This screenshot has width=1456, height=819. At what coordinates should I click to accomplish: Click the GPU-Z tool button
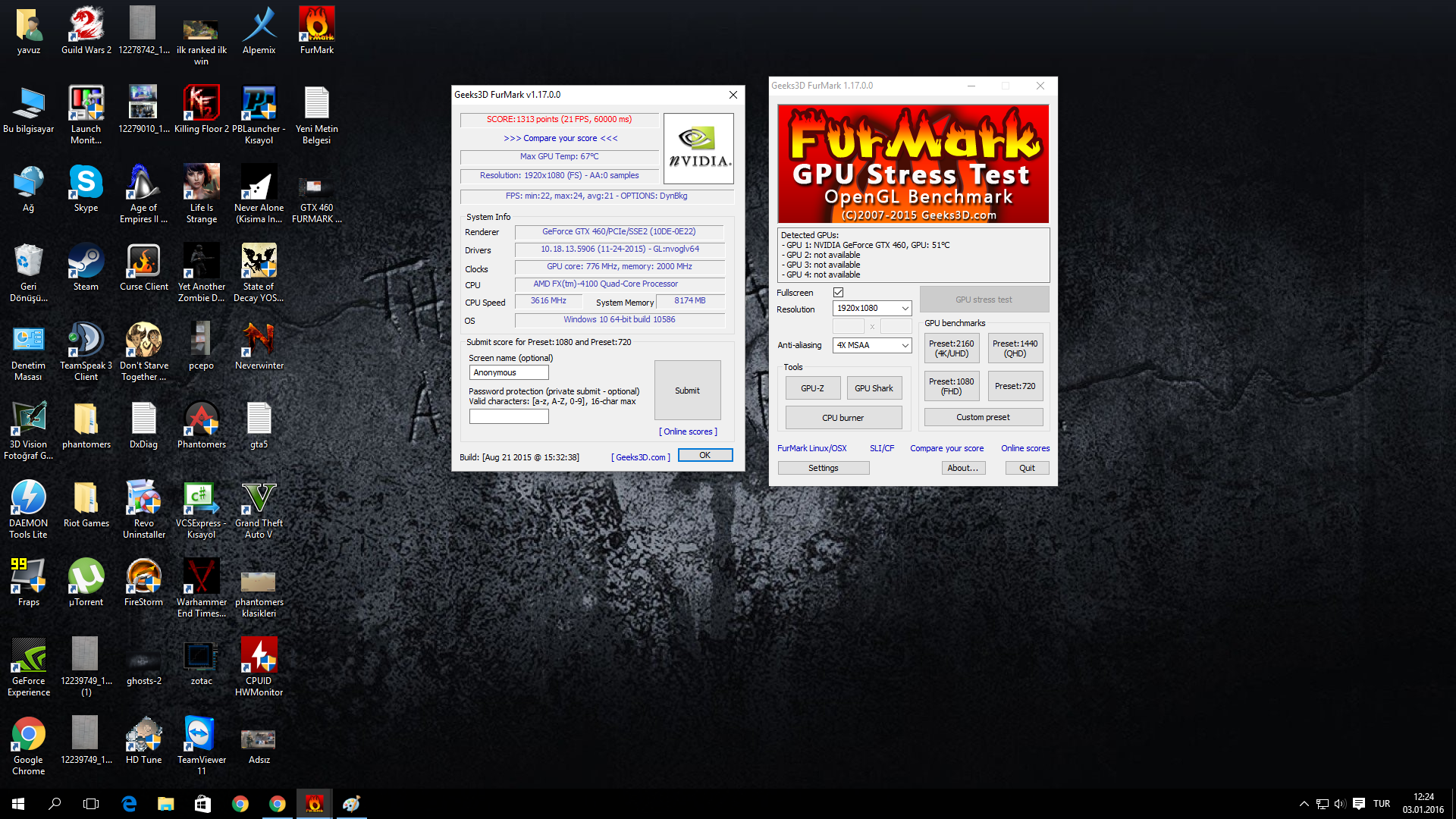(x=811, y=388)
